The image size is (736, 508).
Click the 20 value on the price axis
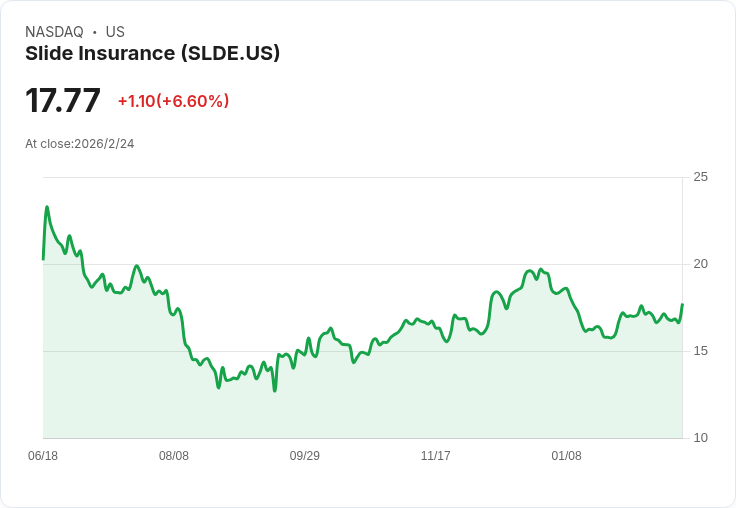tap(700, 264)
